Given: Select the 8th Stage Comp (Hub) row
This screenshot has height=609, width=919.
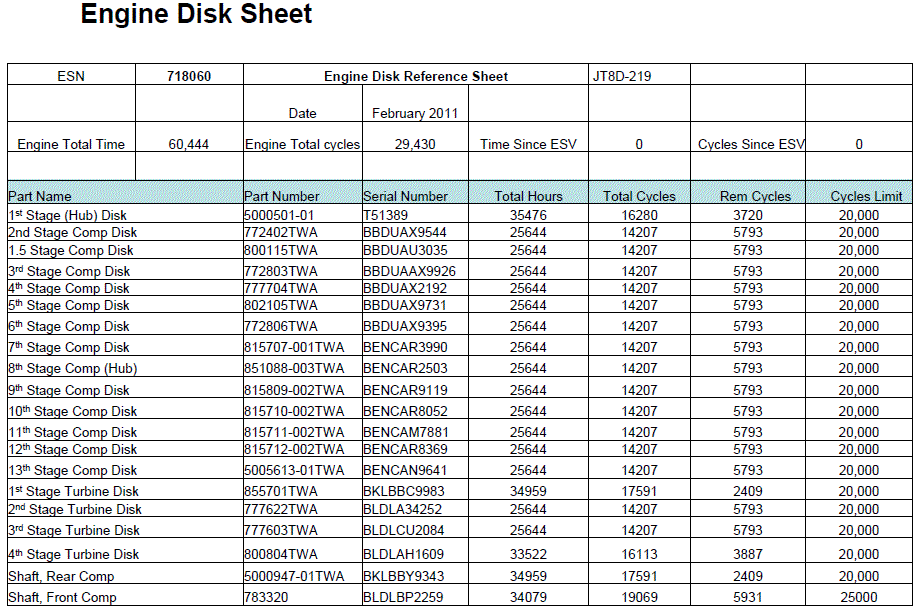Looking at the screenshot, I should tap(73, 368).
